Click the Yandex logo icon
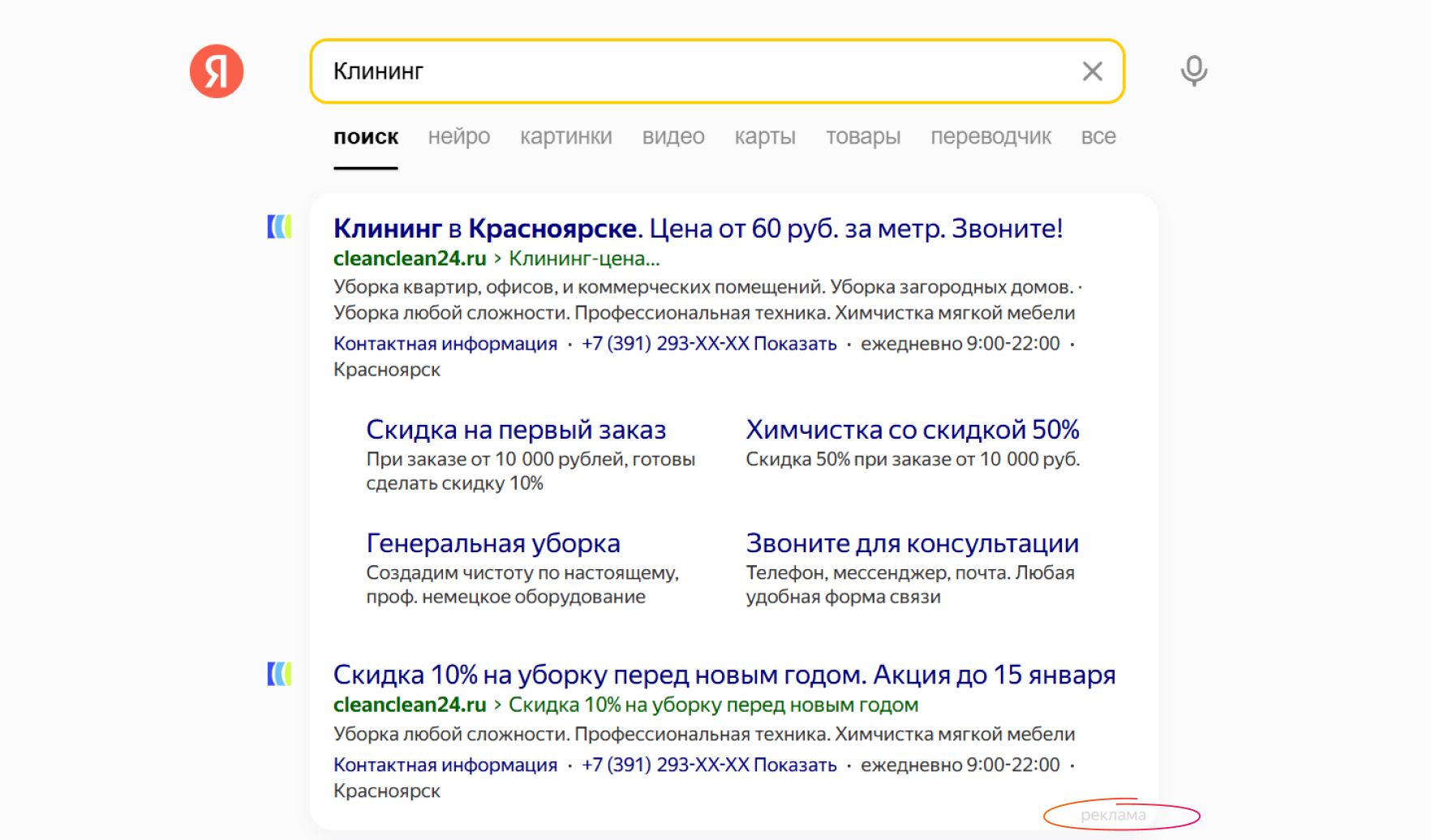Screen dimensions: 1431x840 216,71
